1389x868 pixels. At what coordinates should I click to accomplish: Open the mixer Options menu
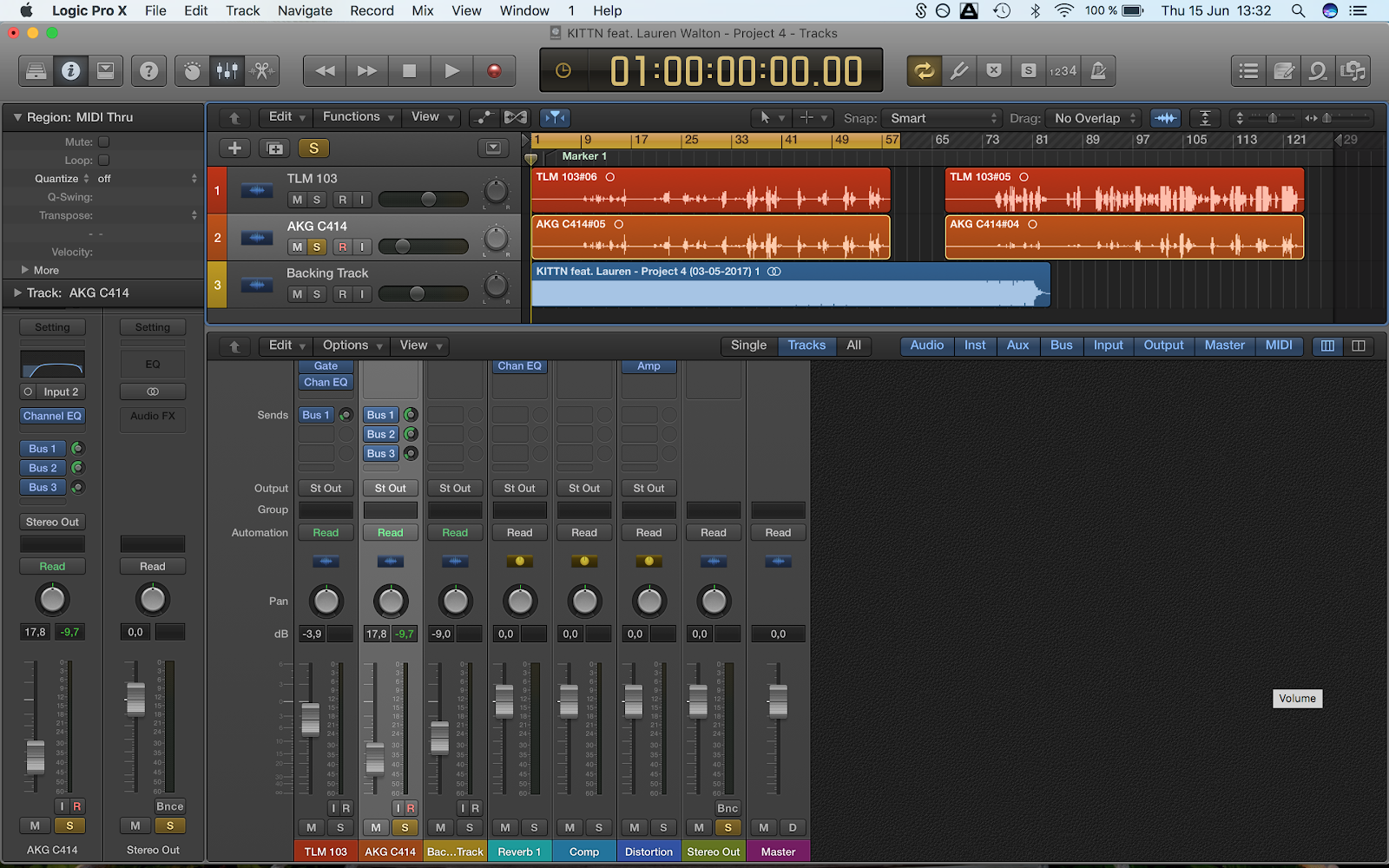coord(352,345)
